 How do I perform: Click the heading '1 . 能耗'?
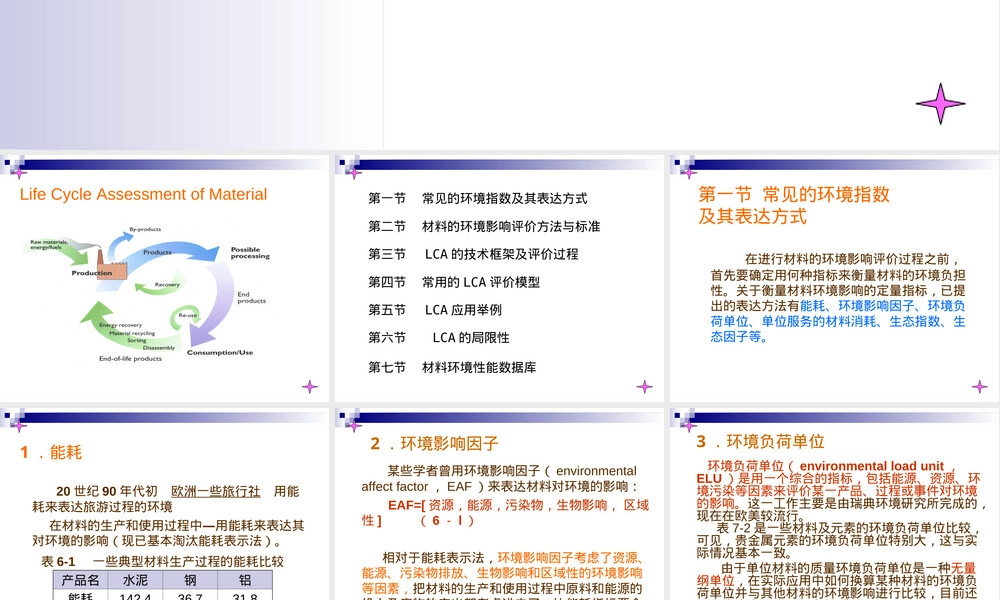pos(51,453)
